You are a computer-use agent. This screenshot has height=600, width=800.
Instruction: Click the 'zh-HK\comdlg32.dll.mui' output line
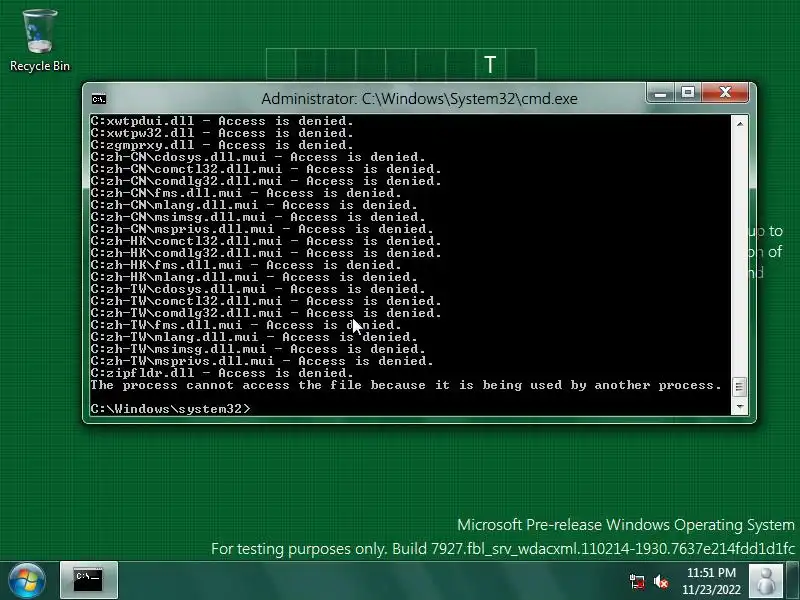(x=266, y=253)
